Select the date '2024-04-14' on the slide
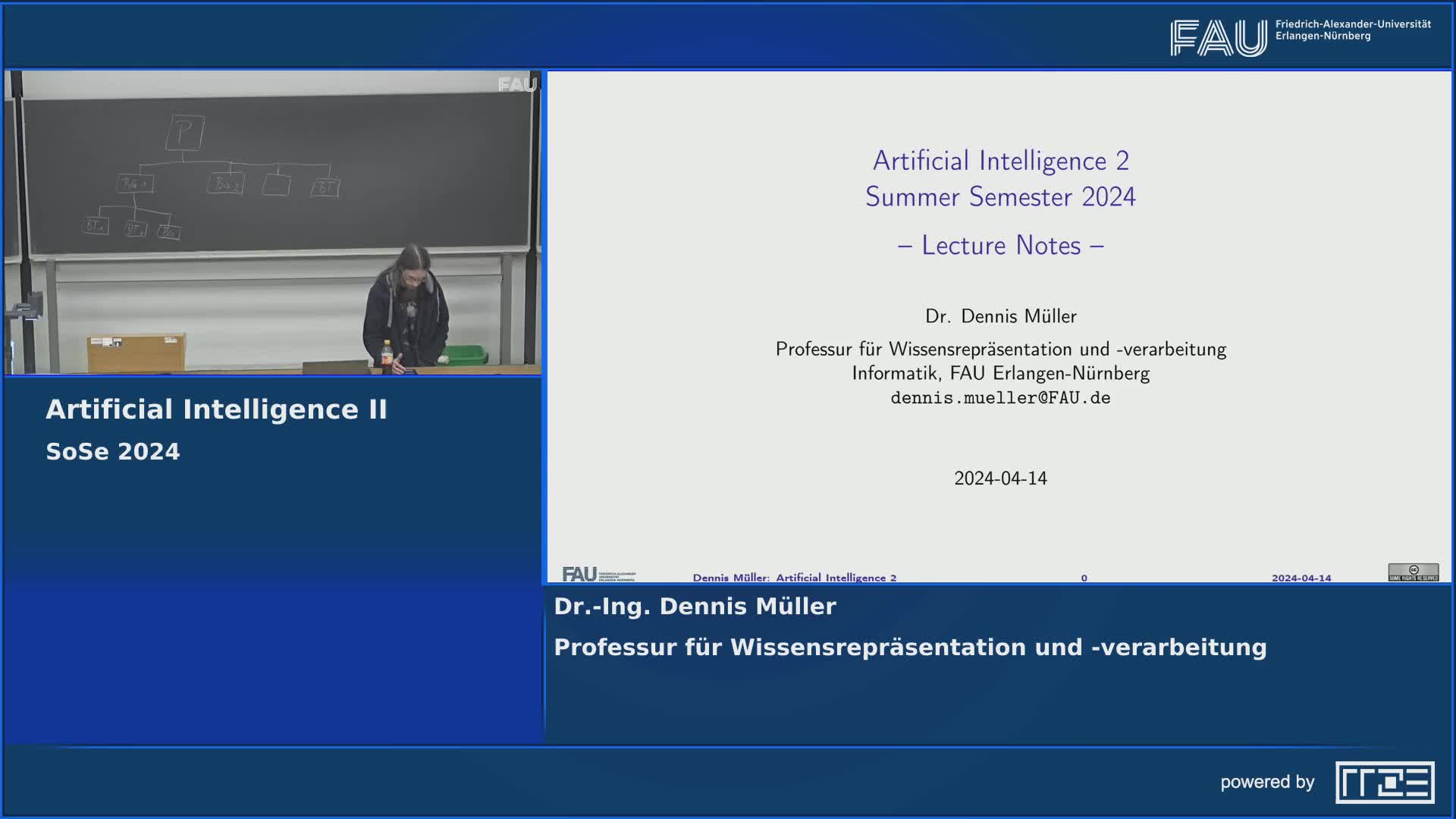Screen dimensions: 1456x819 [1000, 478]
